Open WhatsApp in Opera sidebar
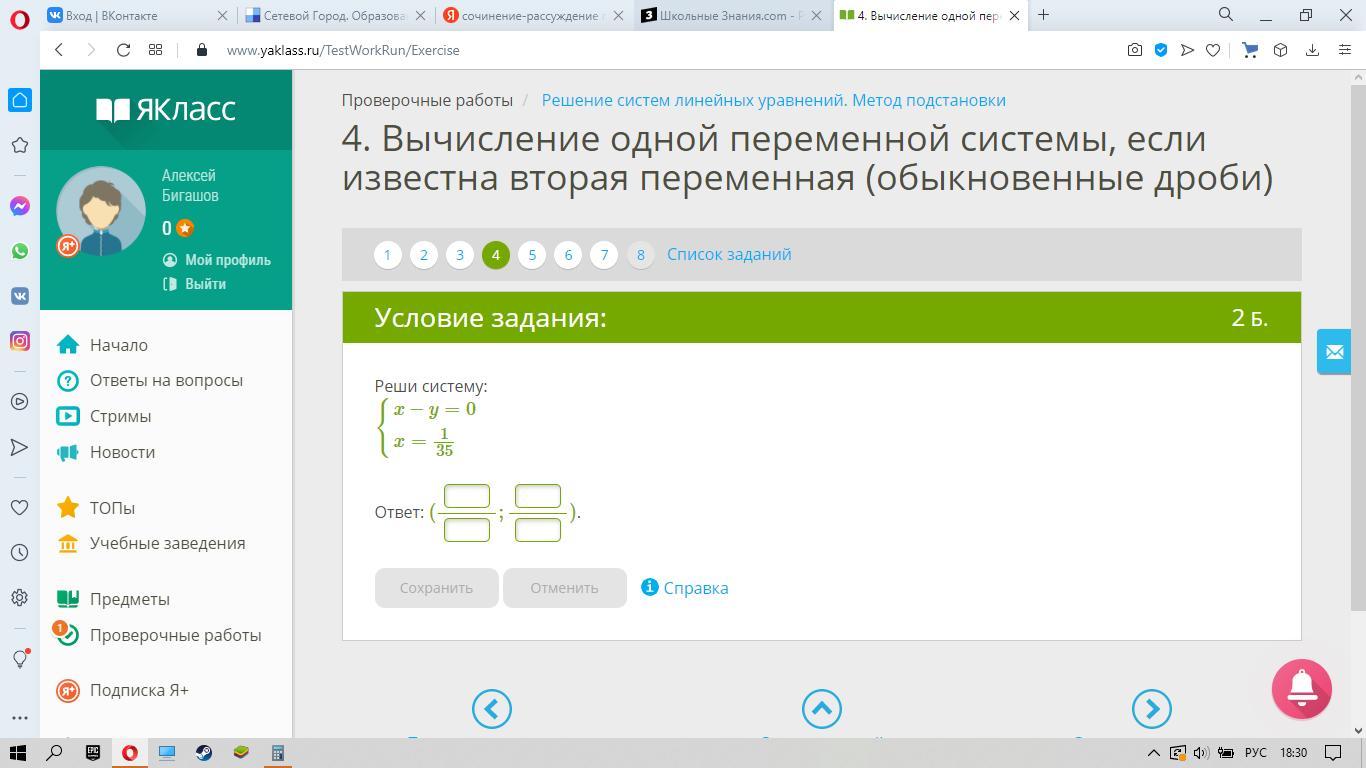1366x768 pixels. click(19, 251)
